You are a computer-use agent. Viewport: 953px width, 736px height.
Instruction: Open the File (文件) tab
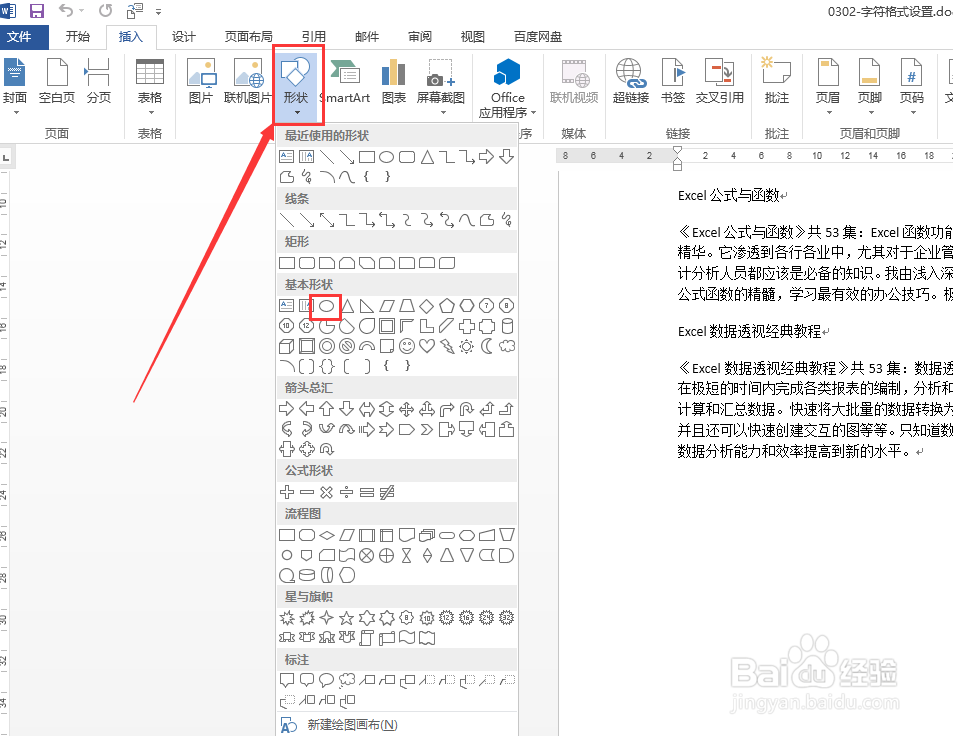pyautogui.click(x=19, y=36)
